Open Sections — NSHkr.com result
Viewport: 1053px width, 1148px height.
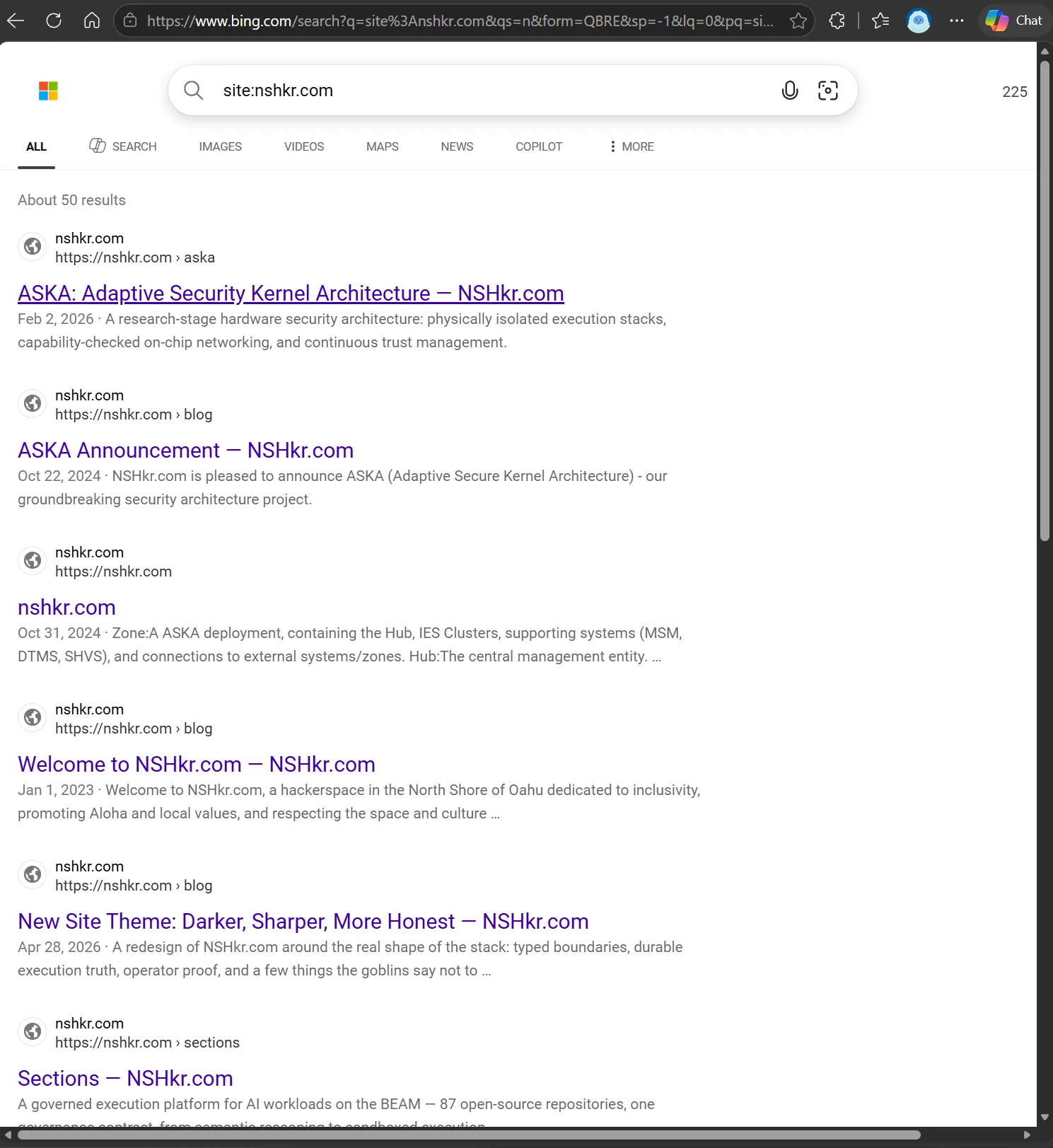click(x=125, y=1078)
